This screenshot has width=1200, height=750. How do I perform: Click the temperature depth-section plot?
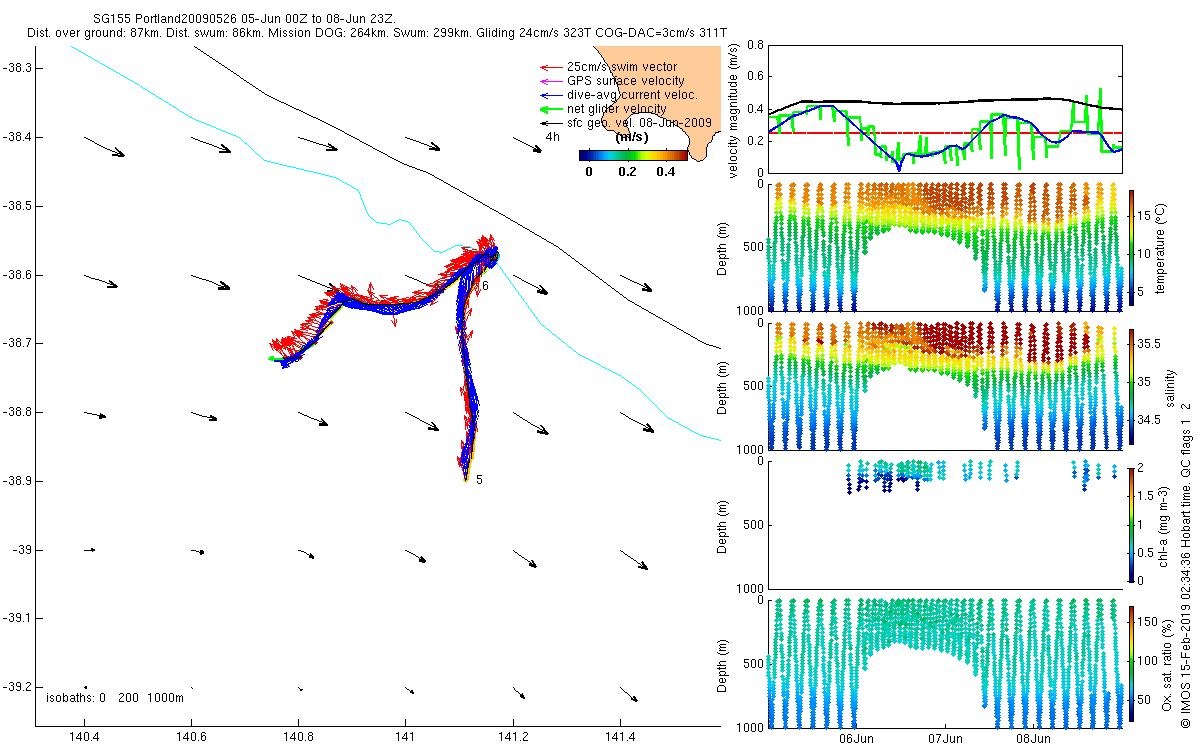point(945,247)
